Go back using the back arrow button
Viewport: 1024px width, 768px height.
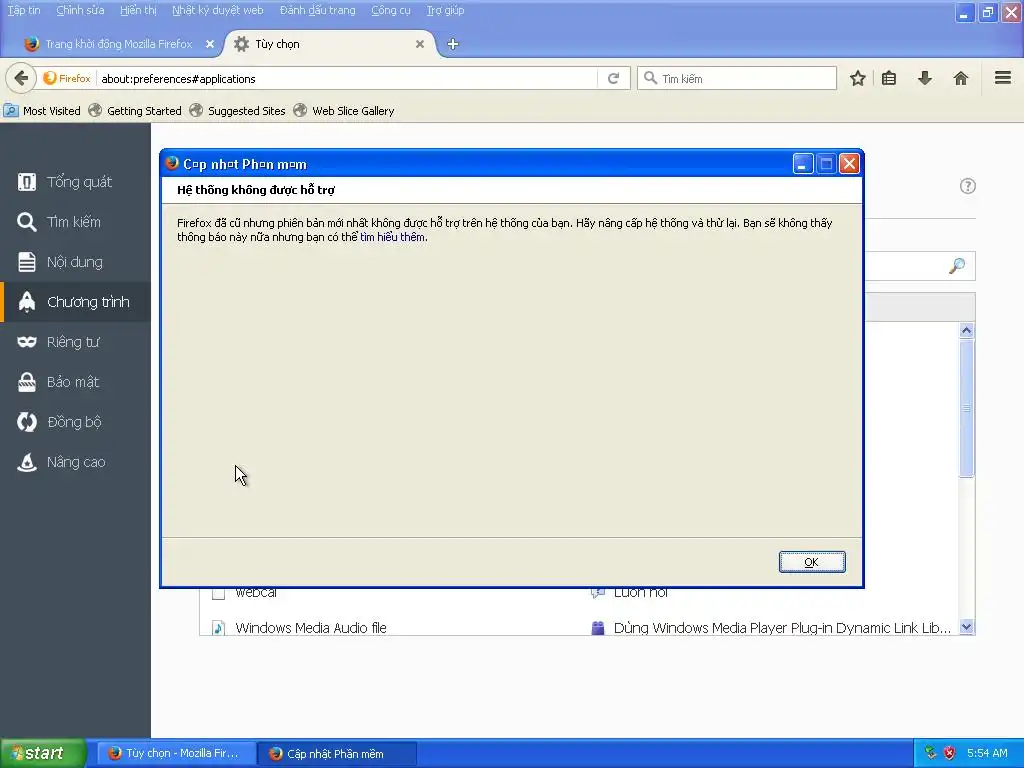click(21, 78)
